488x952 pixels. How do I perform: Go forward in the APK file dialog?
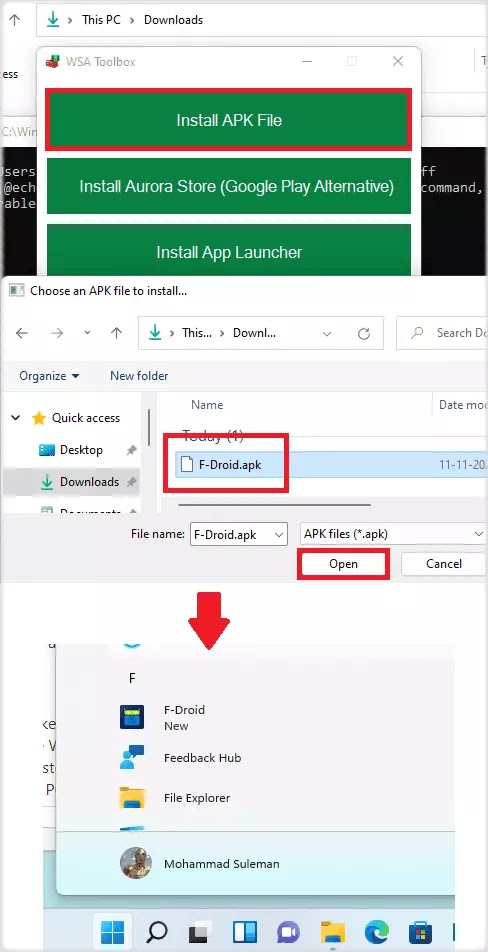pos(57,333)
